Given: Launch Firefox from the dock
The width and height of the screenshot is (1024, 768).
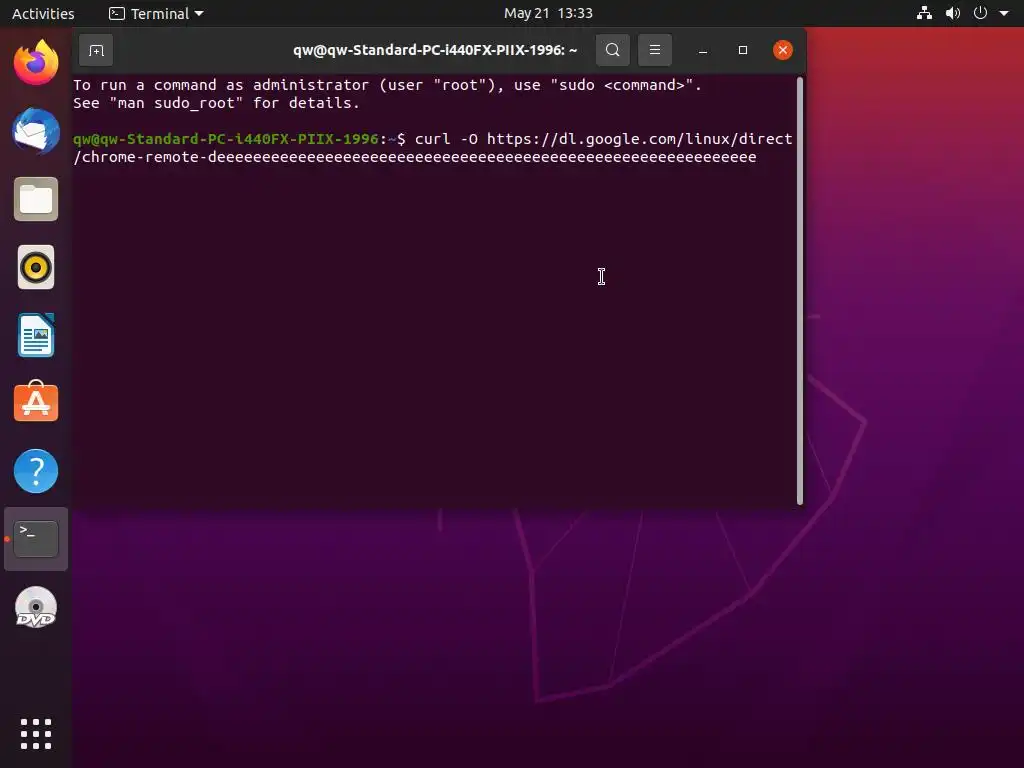Looking at the screenshot, I should click(x=36, y=63).
